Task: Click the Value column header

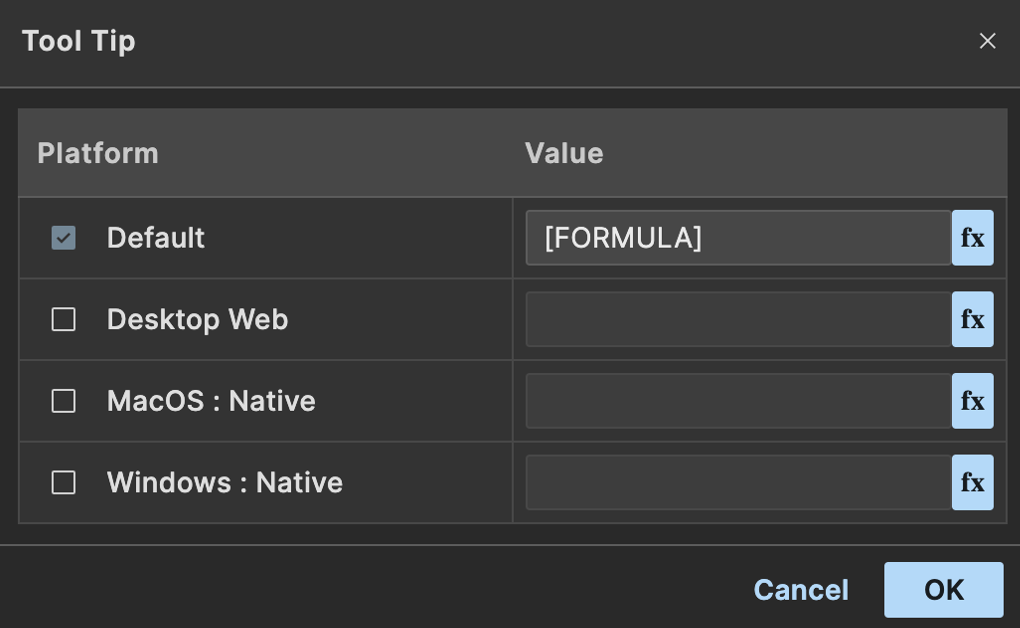Action: point(564,154)
